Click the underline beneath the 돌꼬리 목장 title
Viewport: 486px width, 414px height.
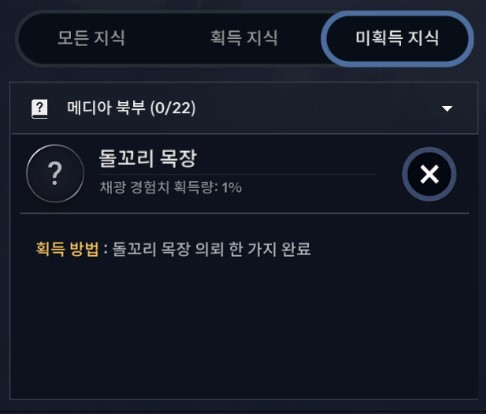click(237, 174)
